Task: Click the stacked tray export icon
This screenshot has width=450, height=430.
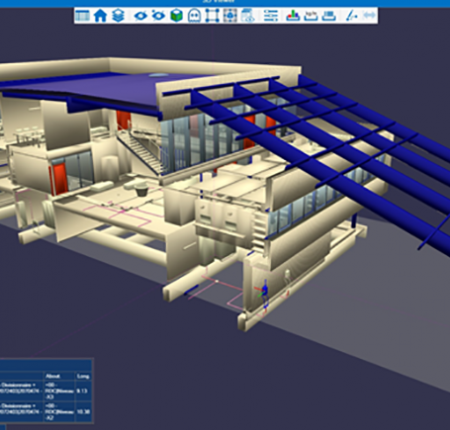Action: [x=329, y=15]
